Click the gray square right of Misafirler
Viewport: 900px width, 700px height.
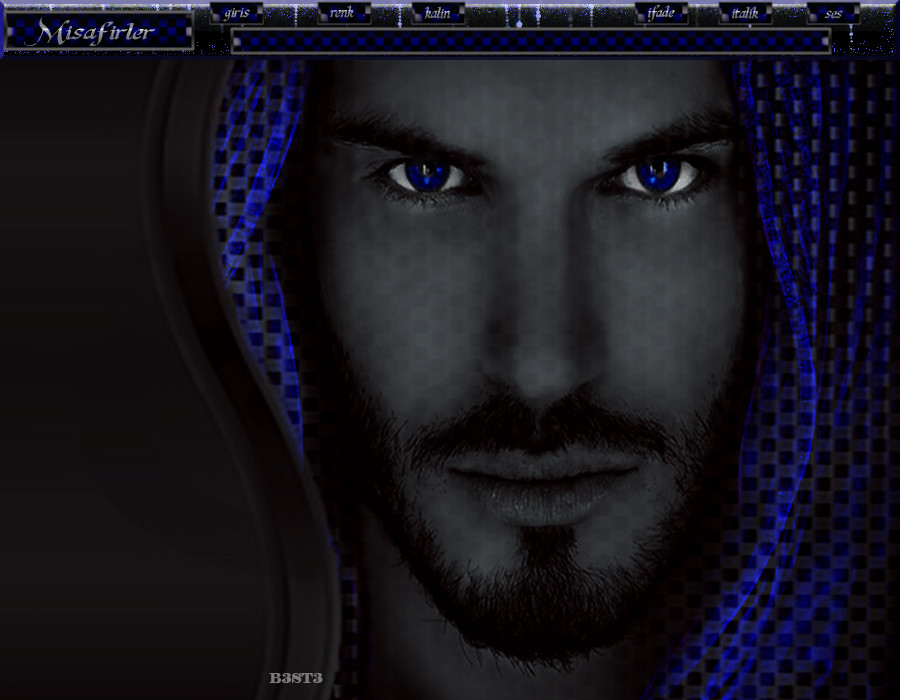click(x=187, y=32)
